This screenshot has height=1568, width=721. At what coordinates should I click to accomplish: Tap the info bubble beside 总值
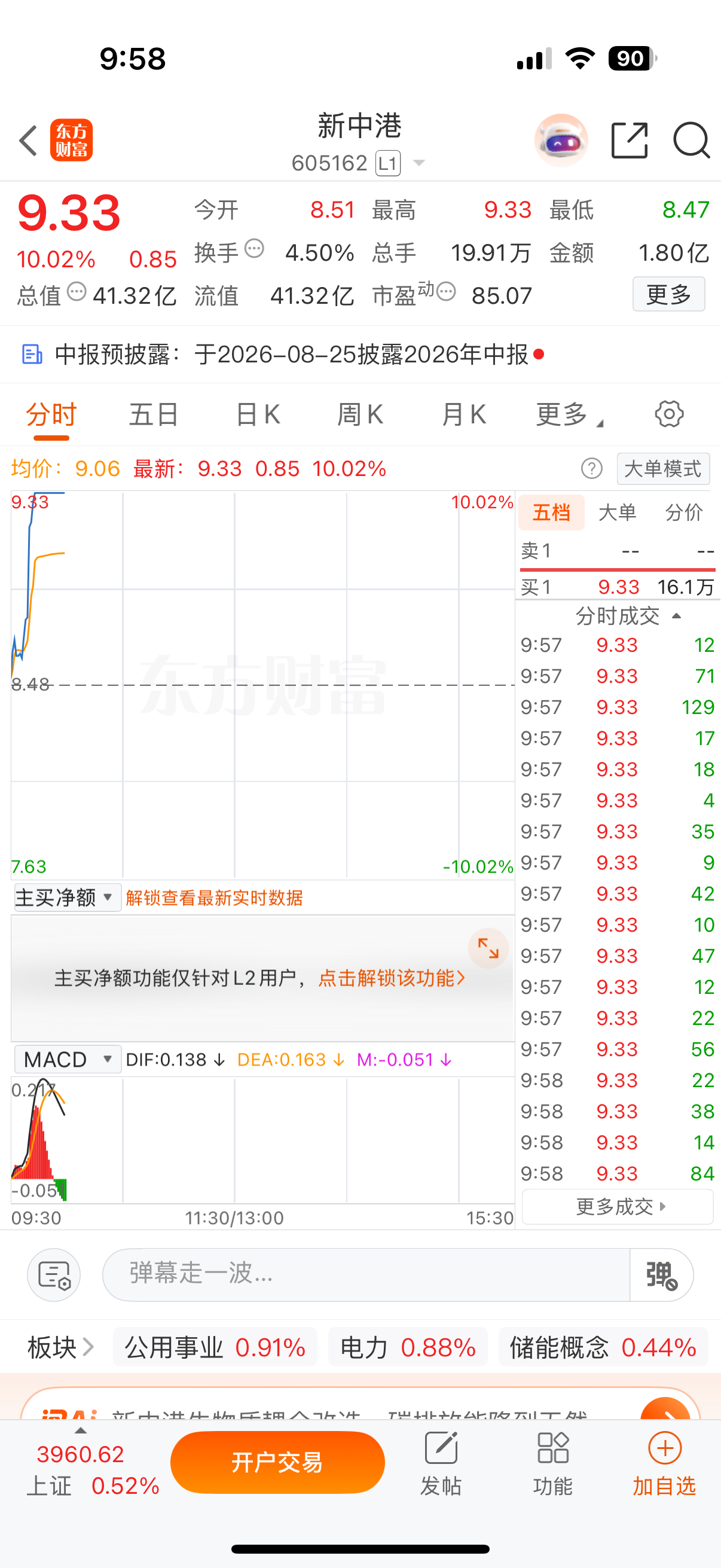click(77, 292)
